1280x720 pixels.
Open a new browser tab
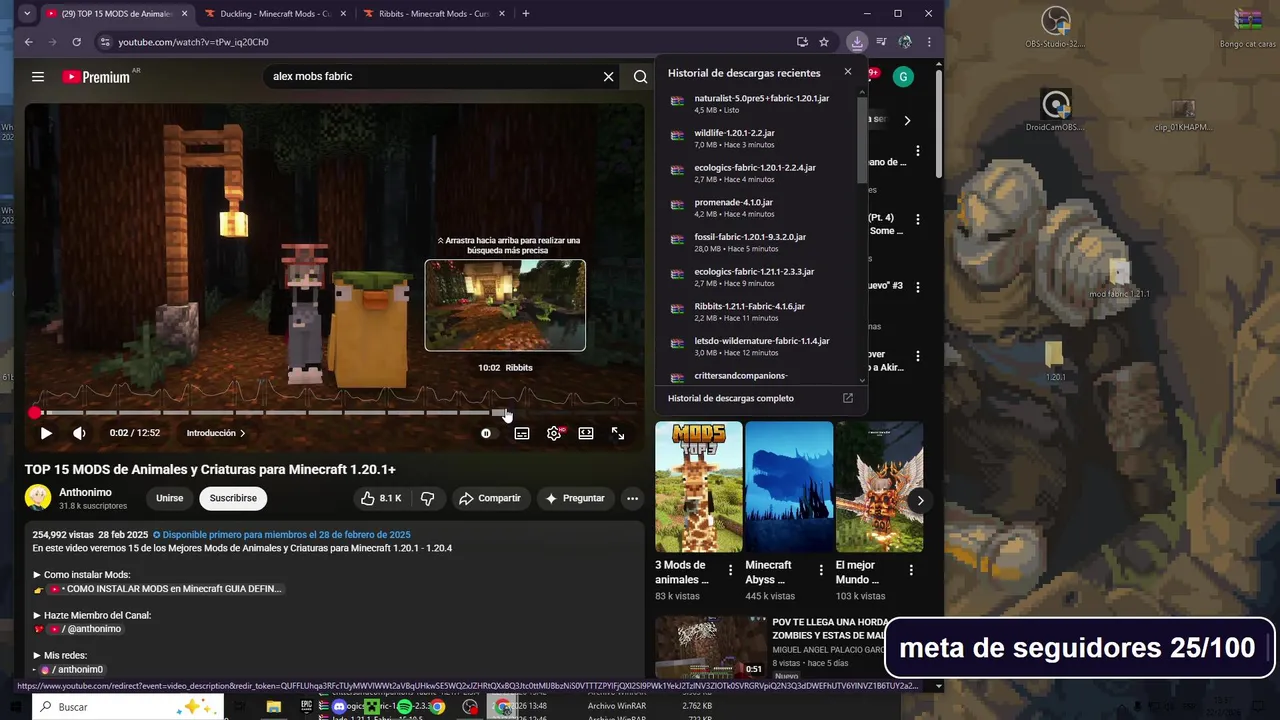click(x=526, y=14)
